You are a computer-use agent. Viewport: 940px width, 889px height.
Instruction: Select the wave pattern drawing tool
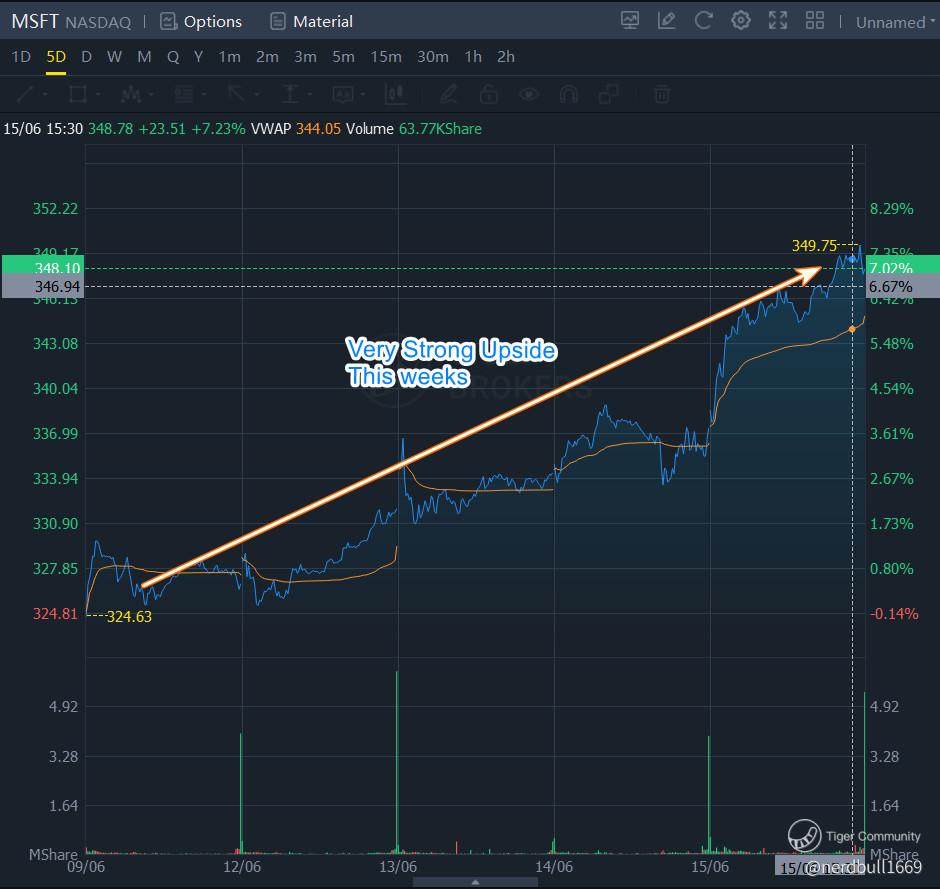[x=131, y=94]
